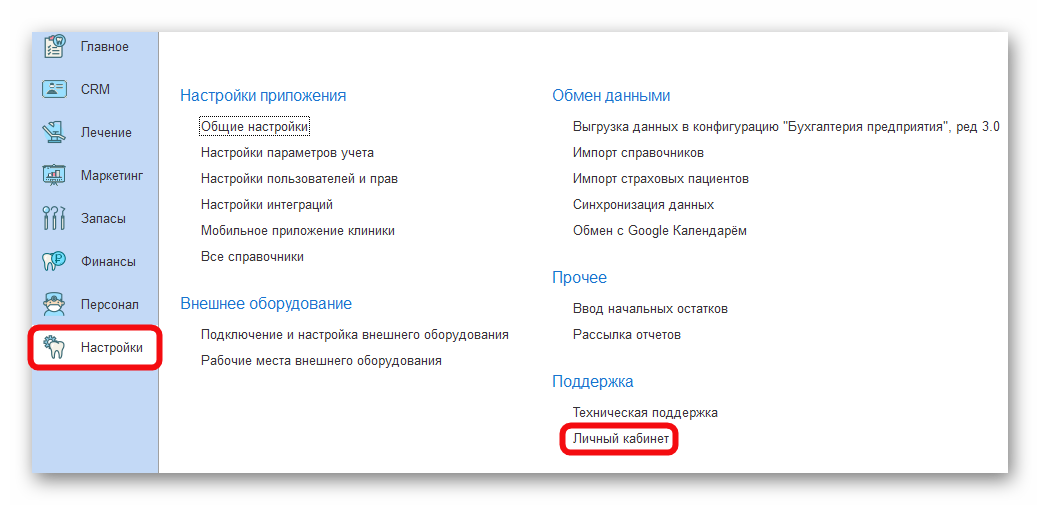1040x505 pixels.
Task: Open Импорт страховых пациентов
Action: pyautogui.click(x=661, y=179)
